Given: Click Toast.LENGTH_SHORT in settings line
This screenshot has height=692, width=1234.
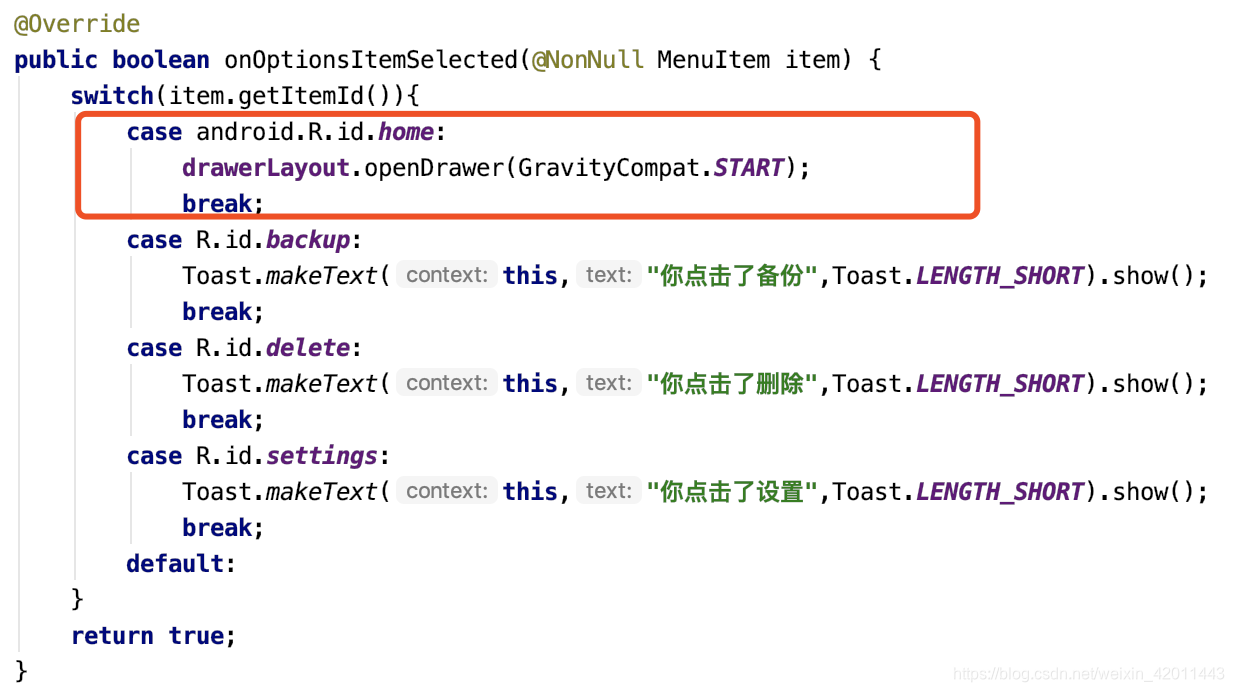Looking at the screenshot, I should coord(959,492).
